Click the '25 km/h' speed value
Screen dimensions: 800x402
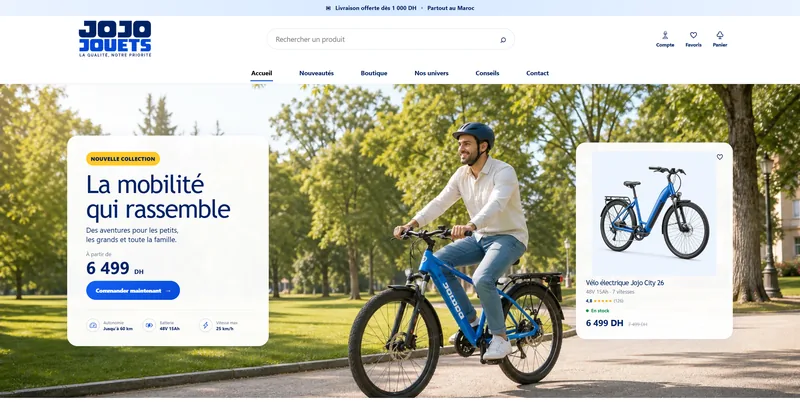click(x=224, y=329)
